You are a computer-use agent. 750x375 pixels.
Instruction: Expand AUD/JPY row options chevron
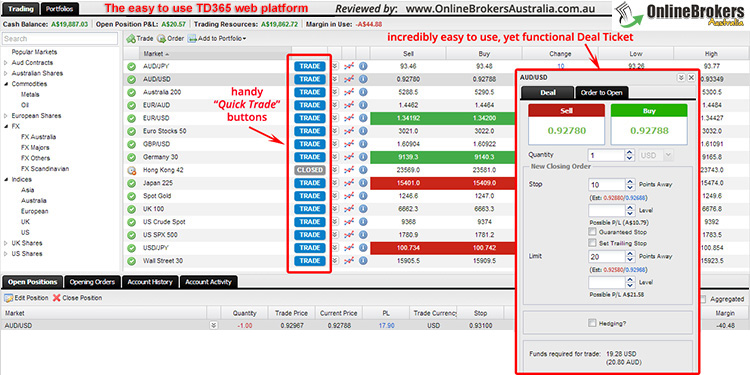pyautogui.click(x=335, y=66)
